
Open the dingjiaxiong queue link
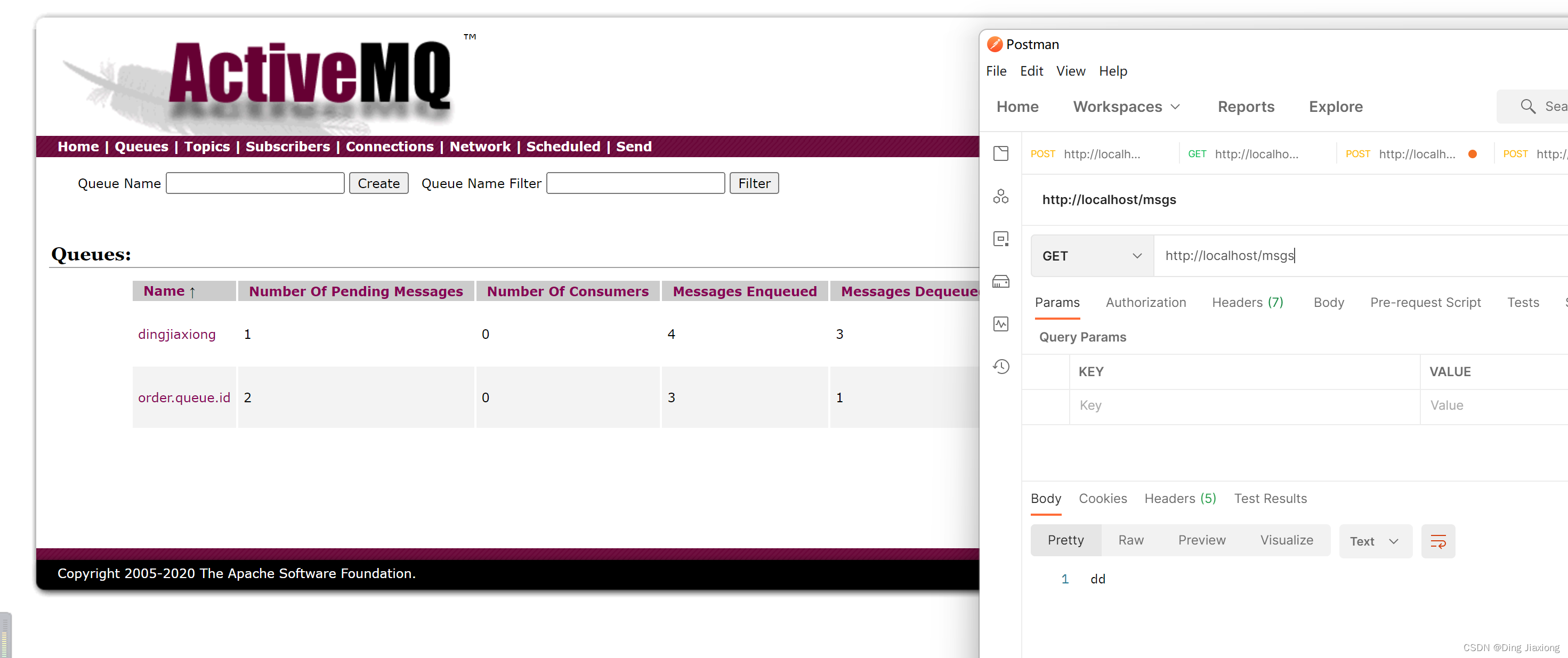[x=176, y=335]
